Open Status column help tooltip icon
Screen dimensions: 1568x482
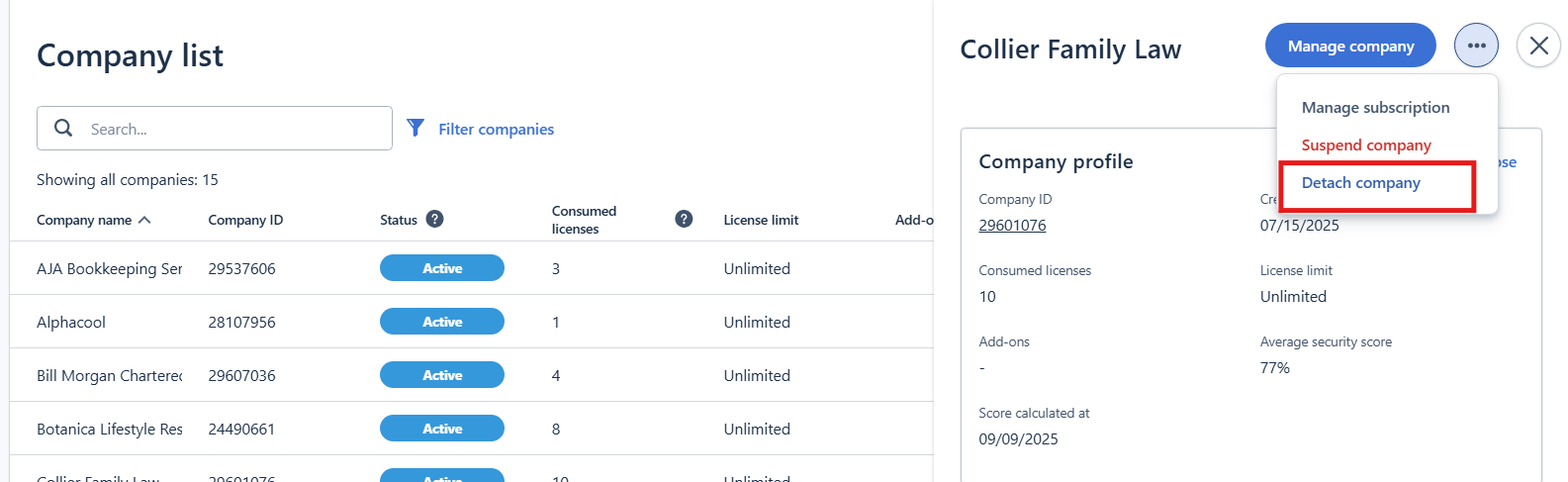point(434,220)
